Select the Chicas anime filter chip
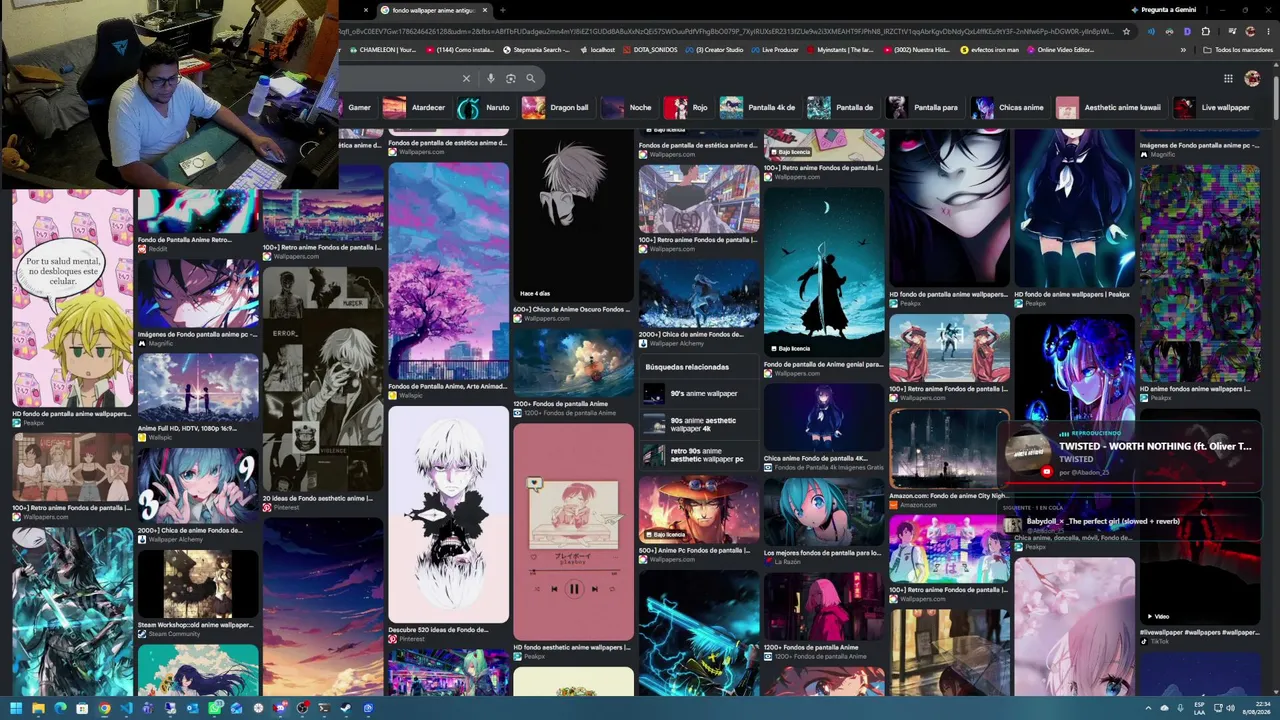Screen dimensions: 1280x720 (1008, 107)
